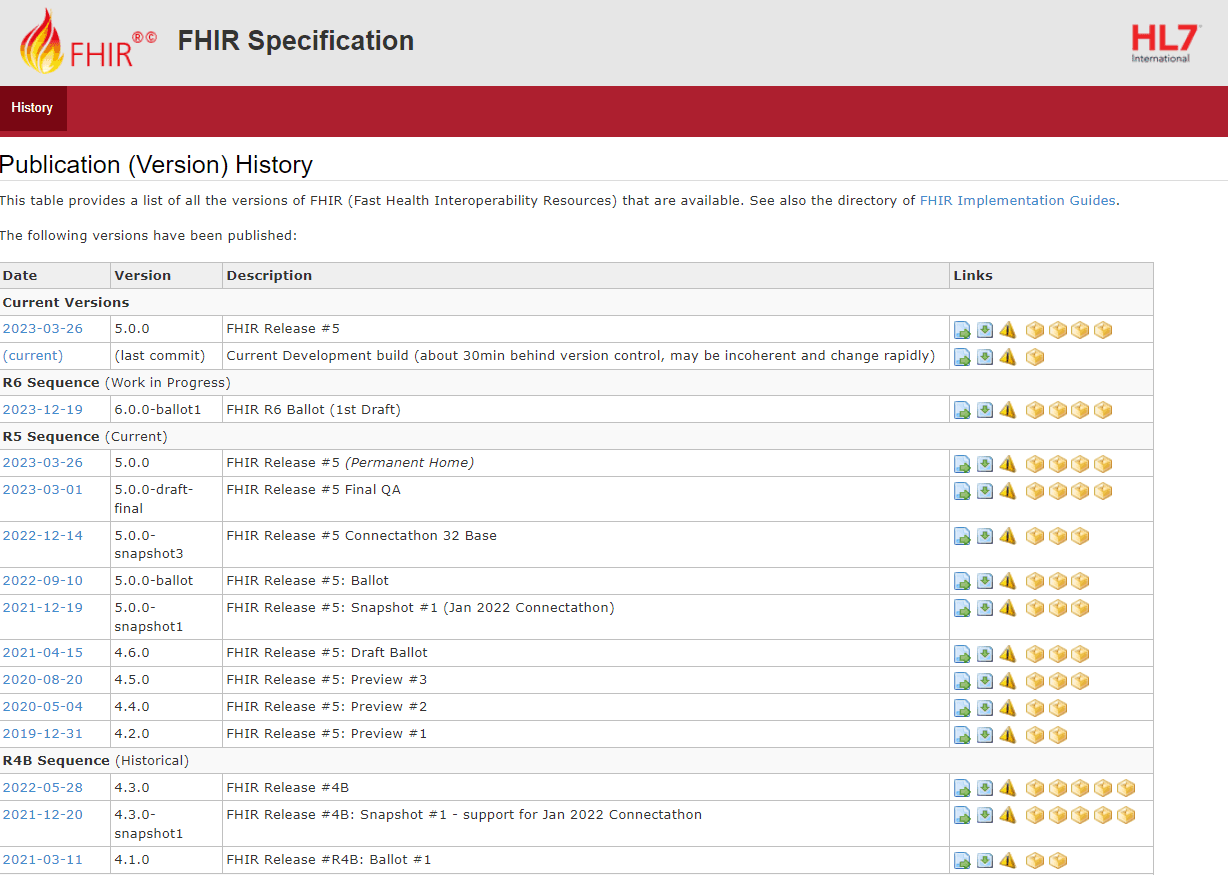Click the Date column header
1228x875 pixels.
(18, 275)
